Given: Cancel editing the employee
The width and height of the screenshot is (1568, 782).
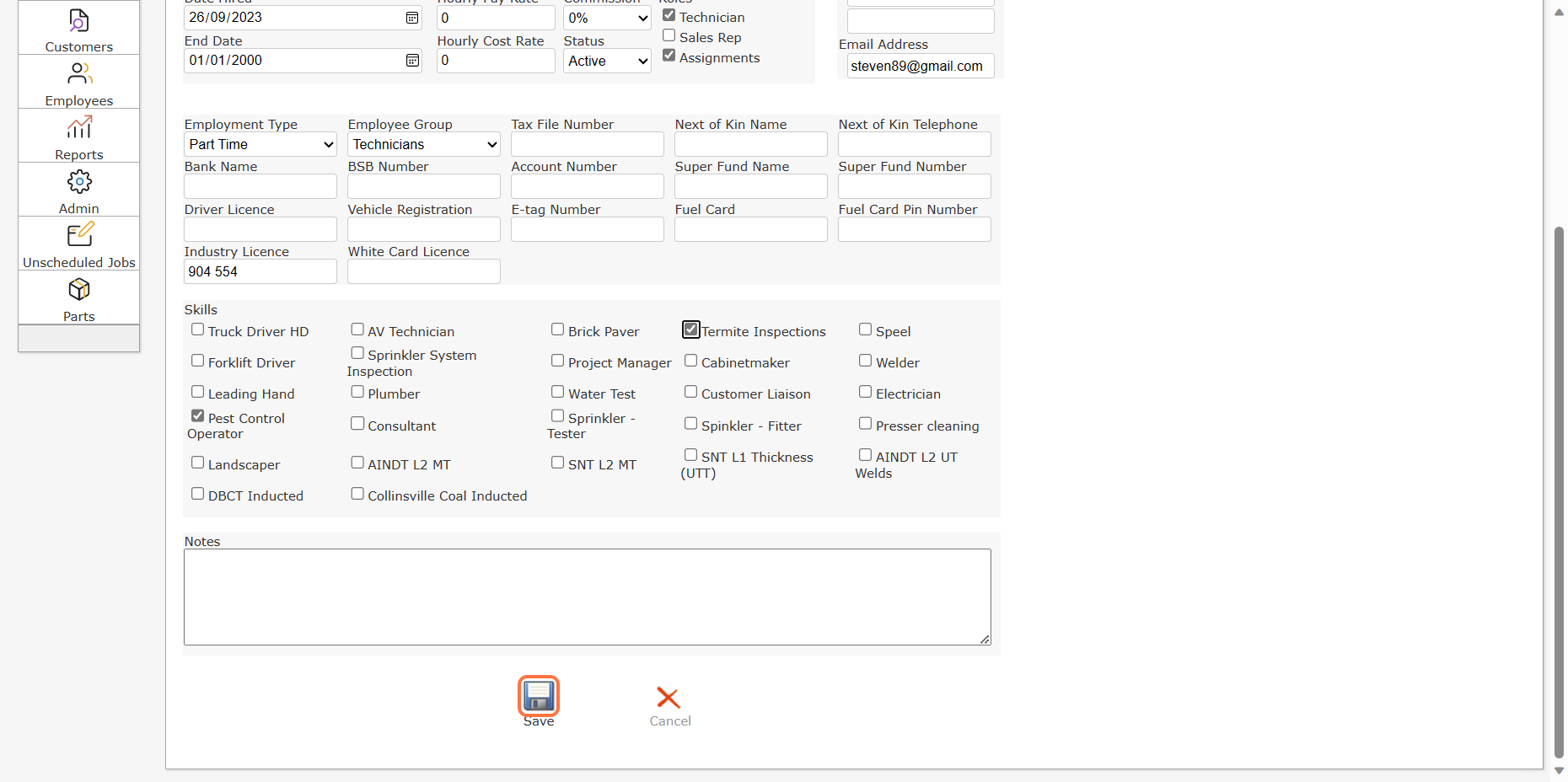Looking at the screenshot, I should coord(669,698).
